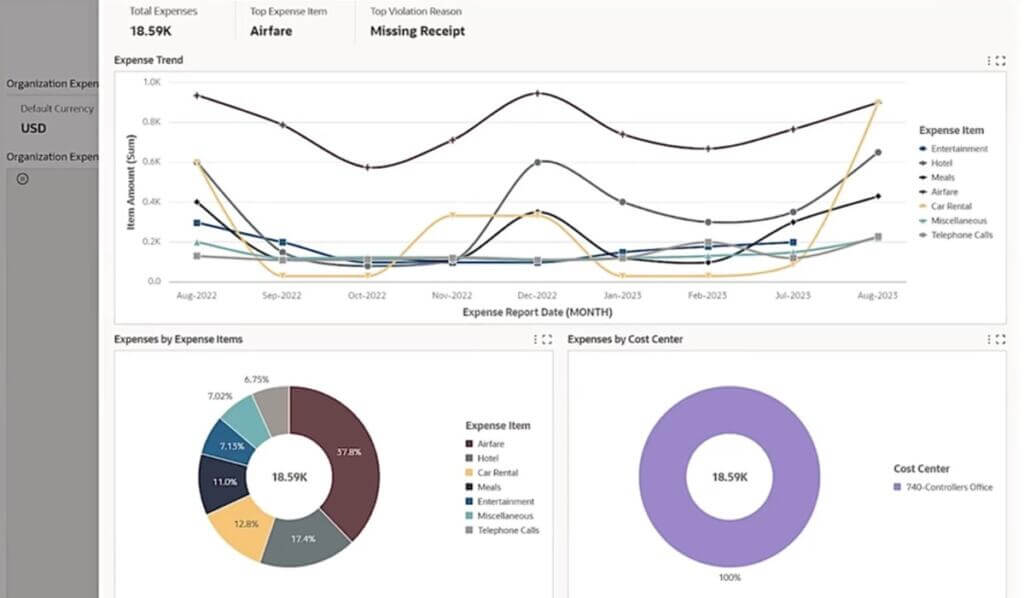Maximize the Expenses by Cost Center visualization
This screenshot has width=1024, height=598.
point(999,340)
